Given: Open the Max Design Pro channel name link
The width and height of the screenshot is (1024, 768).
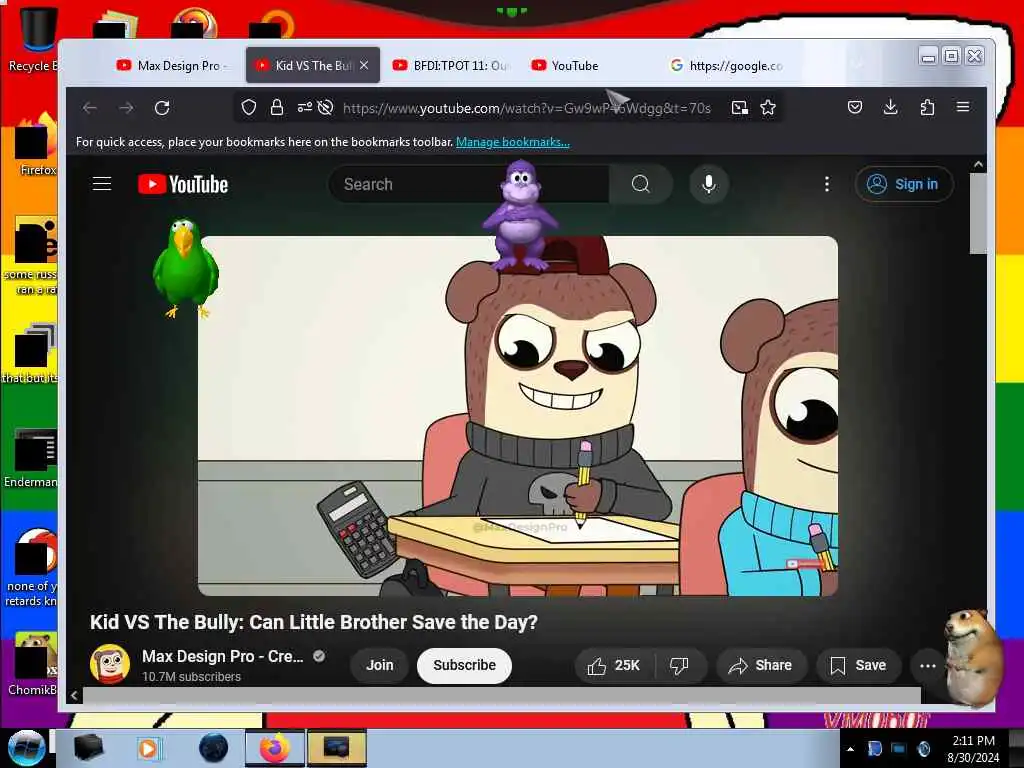Looking at the screenshot, I should click(223, 656).
